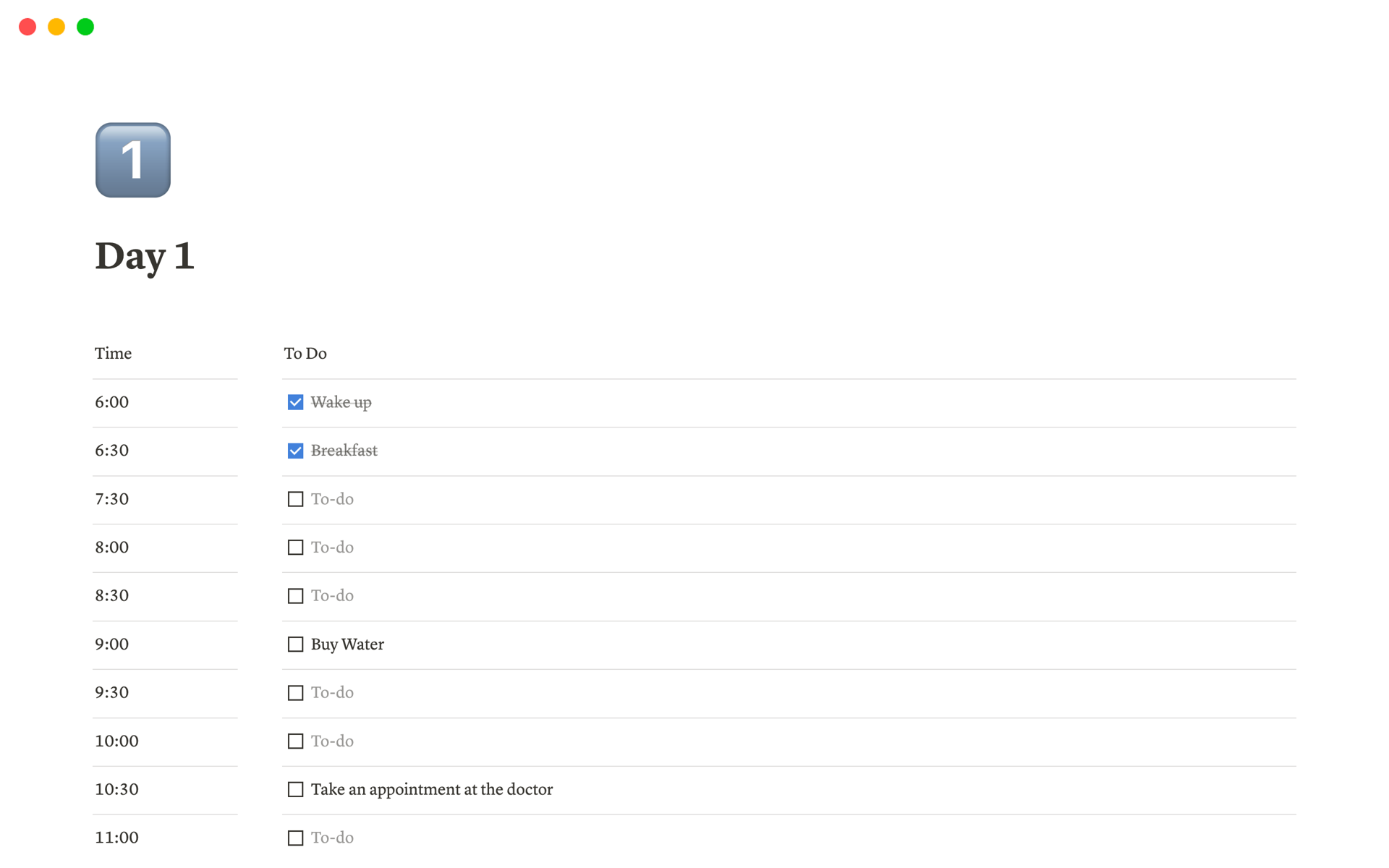Screen dimensions: 1389x868
Task: Click the Day 1 page title
Action: pos(145,256)
